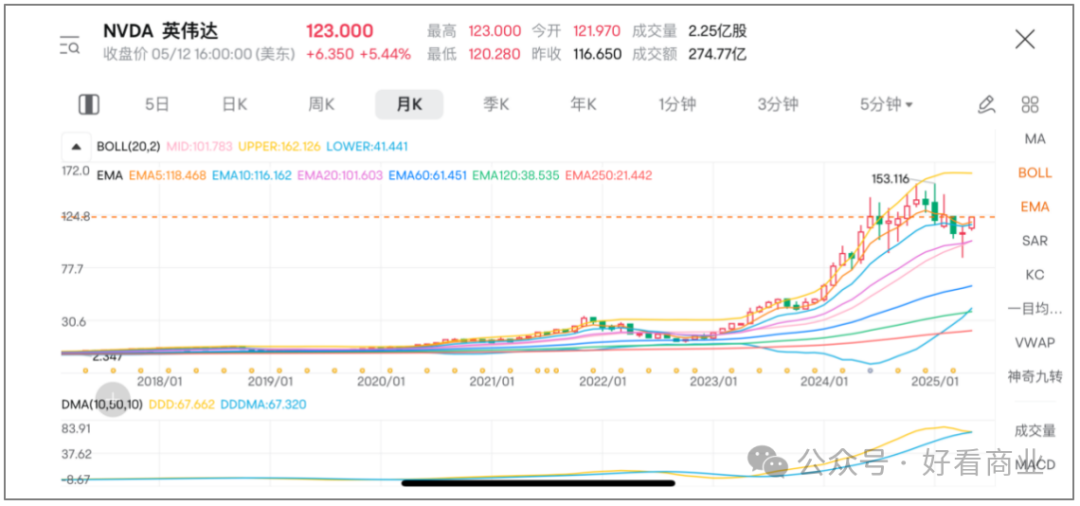Select the 年K chart period
This screenshot has width=1080, height=506.
click(x=583, y=104)
